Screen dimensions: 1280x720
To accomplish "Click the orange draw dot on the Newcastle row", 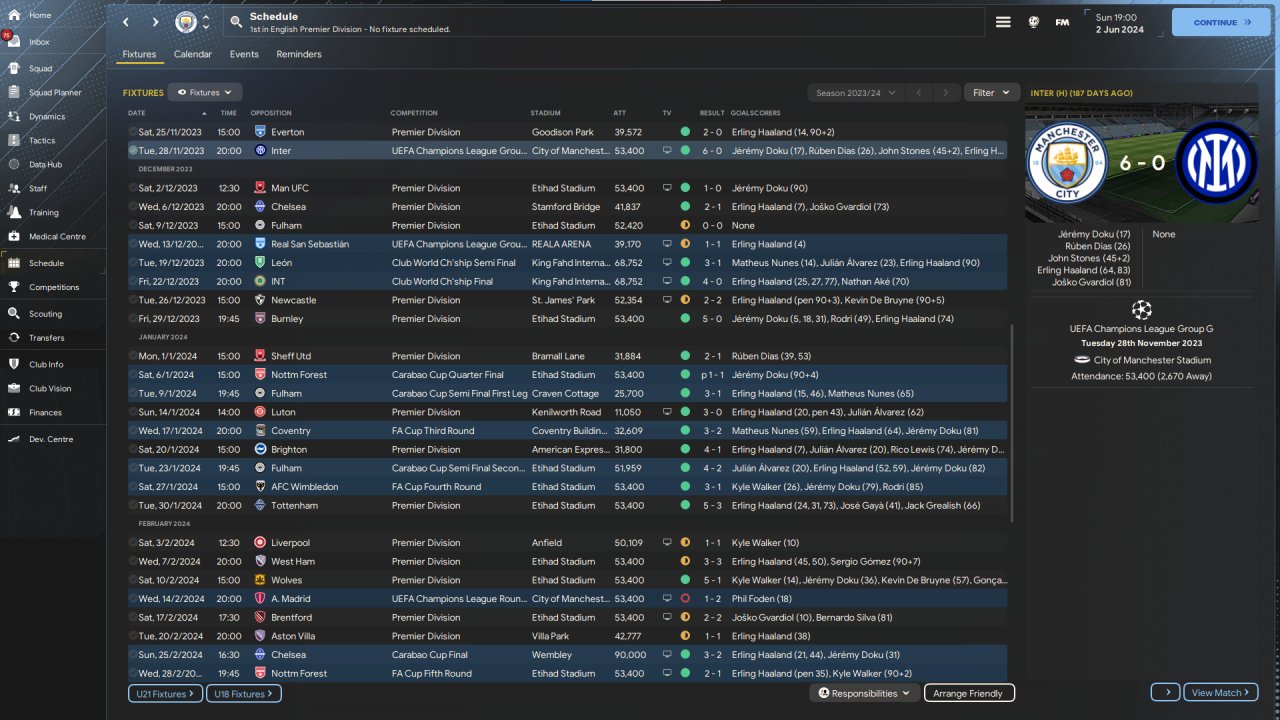I will [685, 300].
